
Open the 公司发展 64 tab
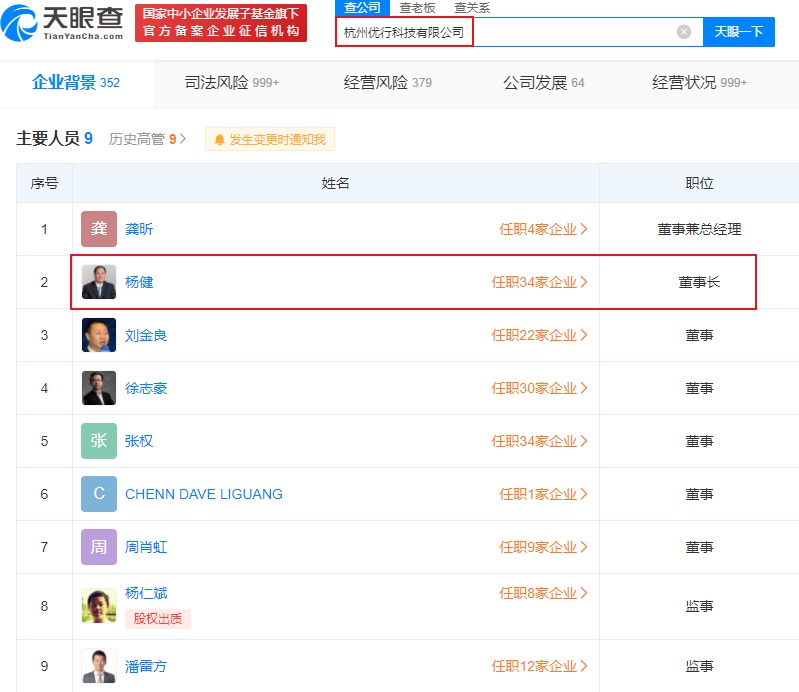point(544,83)
